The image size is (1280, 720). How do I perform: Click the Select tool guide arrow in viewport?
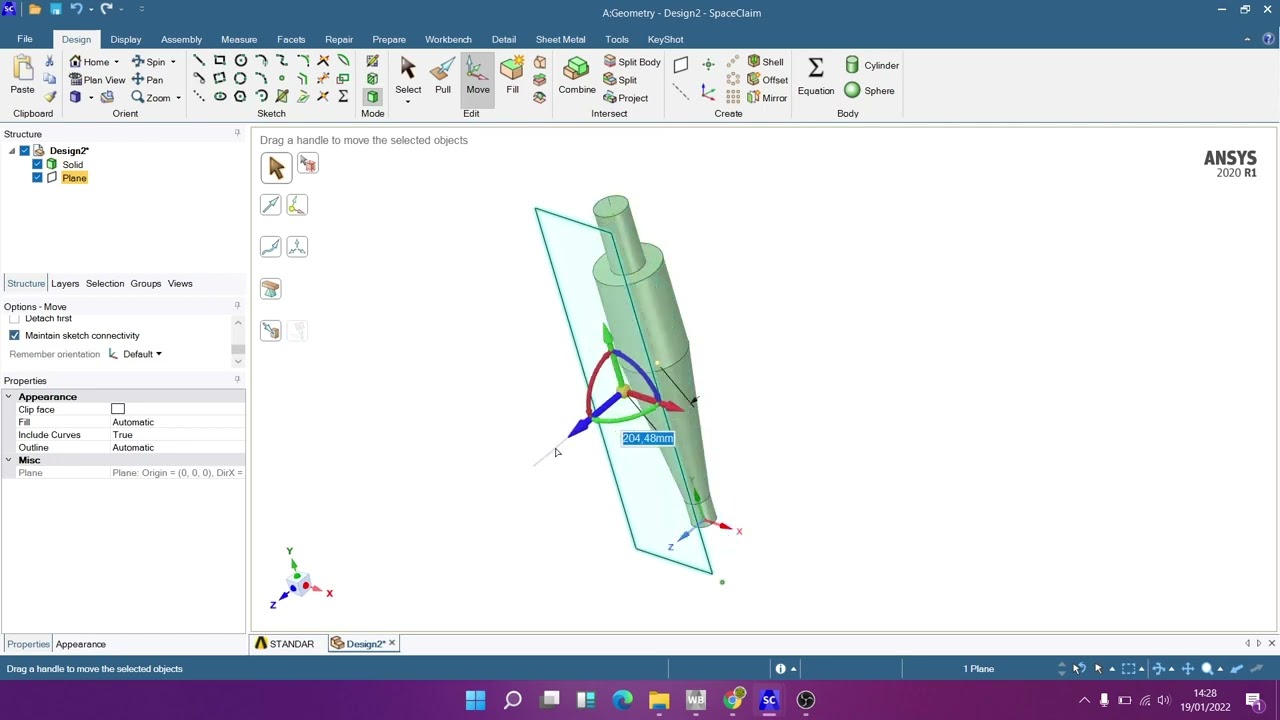pos(276,167)
